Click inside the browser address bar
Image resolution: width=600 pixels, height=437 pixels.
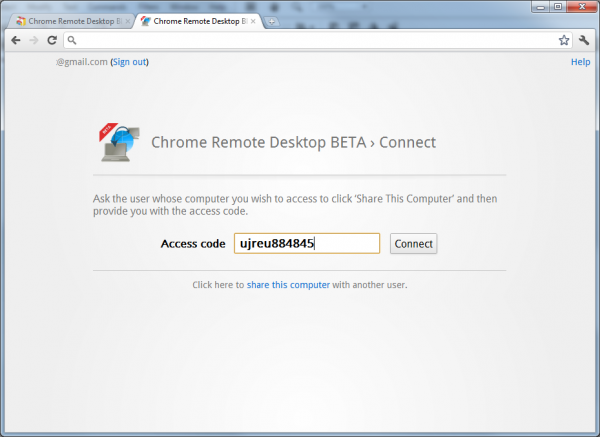click(318, 40)
